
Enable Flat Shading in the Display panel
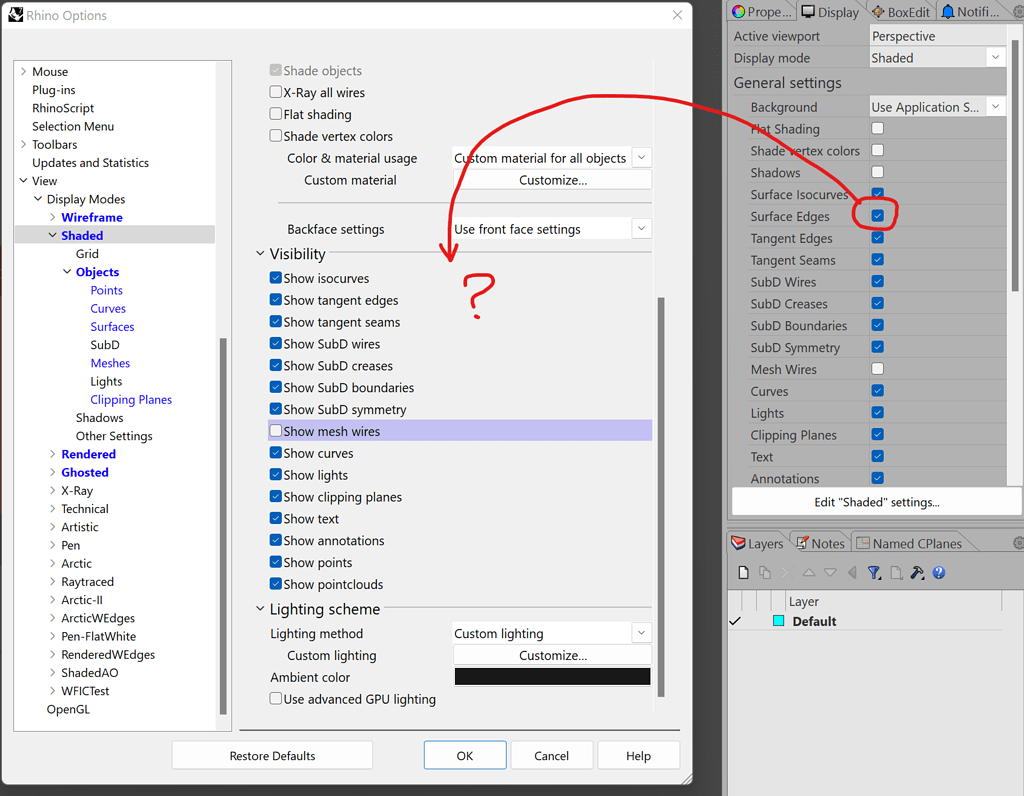877,129
